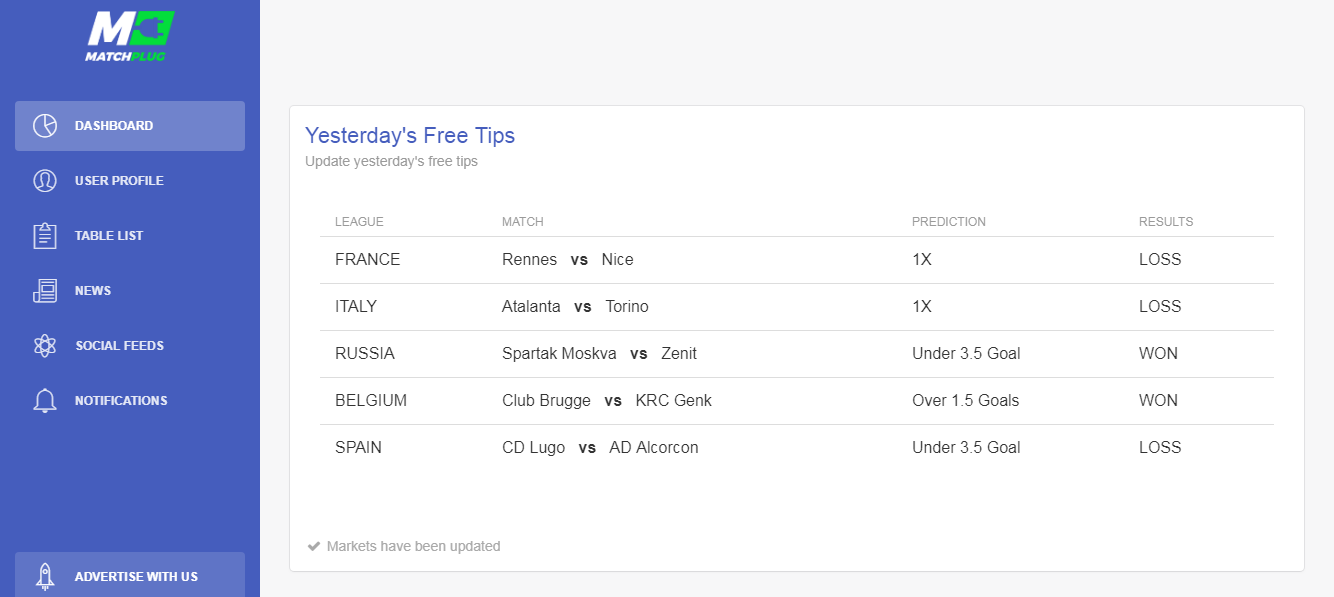Click the News newspaper icon
Image resolution: width=1334 pixels, height=597 pixels.
(45, 291)
